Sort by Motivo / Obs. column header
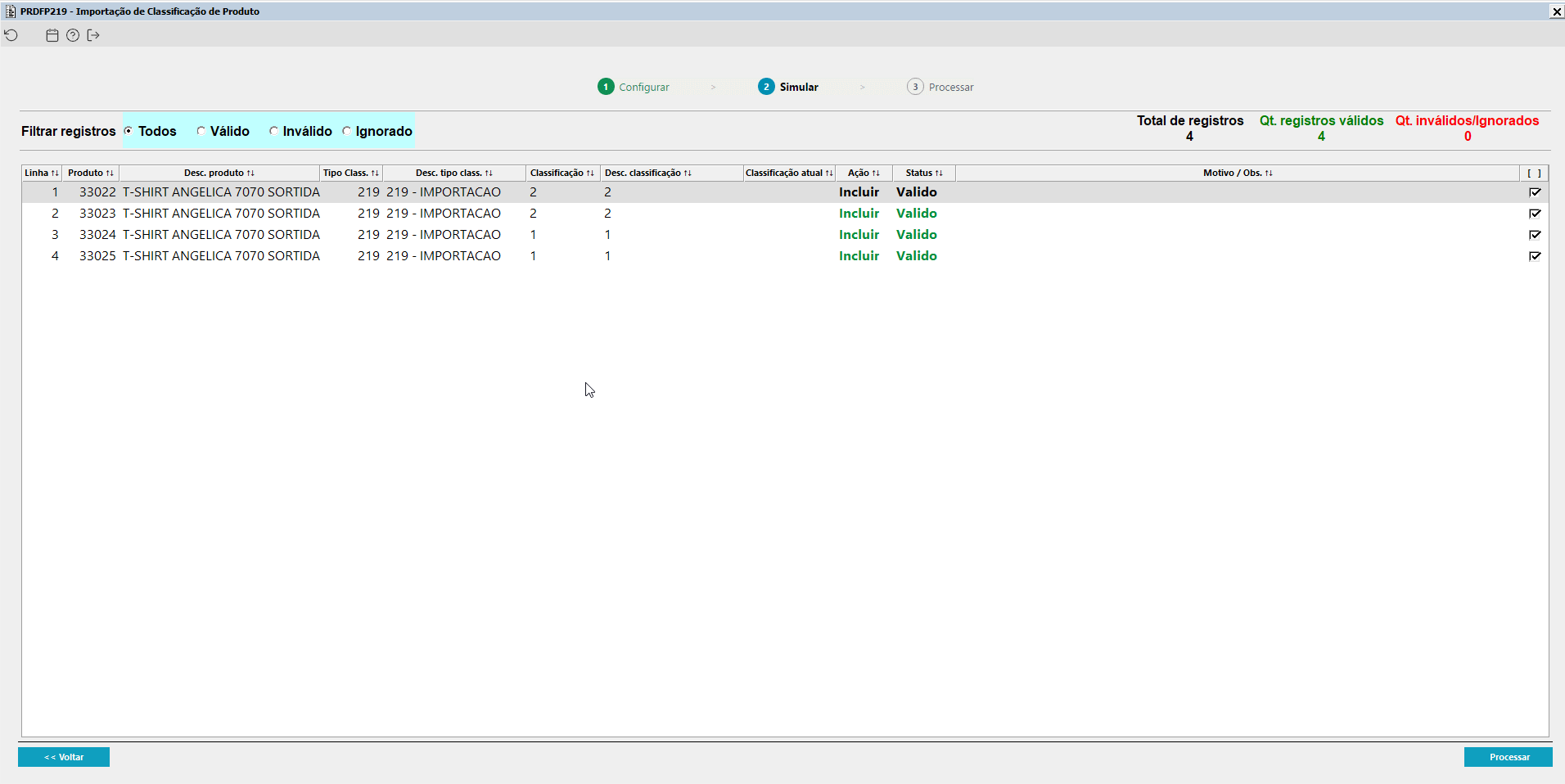The height and width of the screenshot is (784, 1565). (x=1238, y=173)
